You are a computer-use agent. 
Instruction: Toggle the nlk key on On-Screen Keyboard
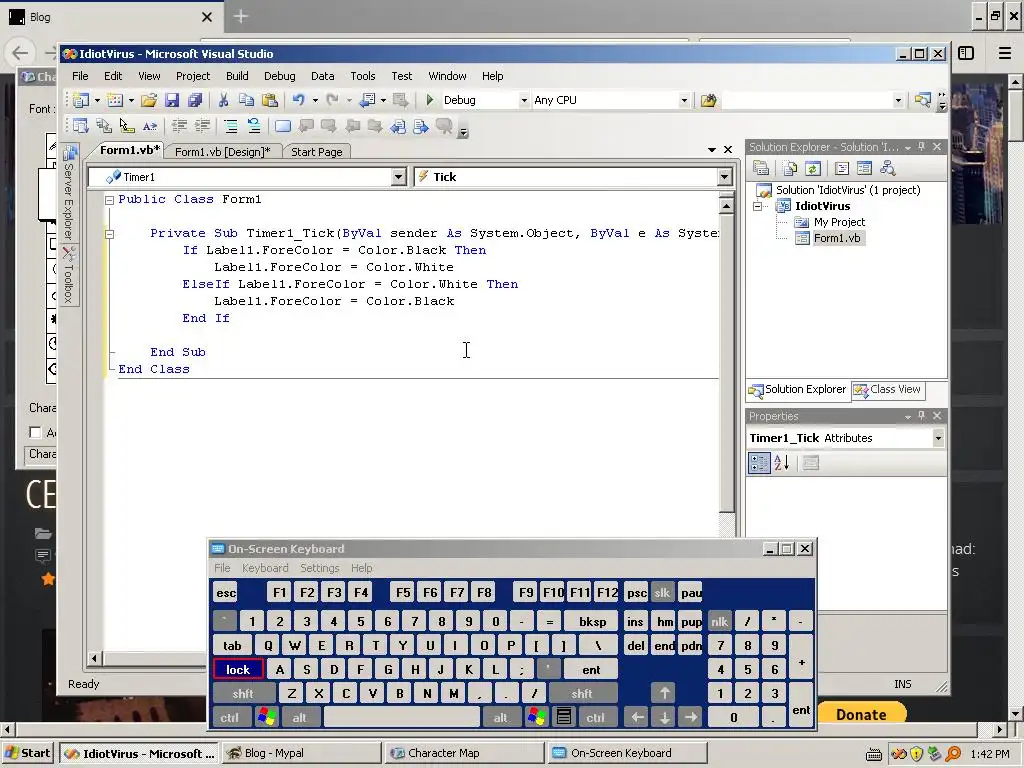pos(720,622)
